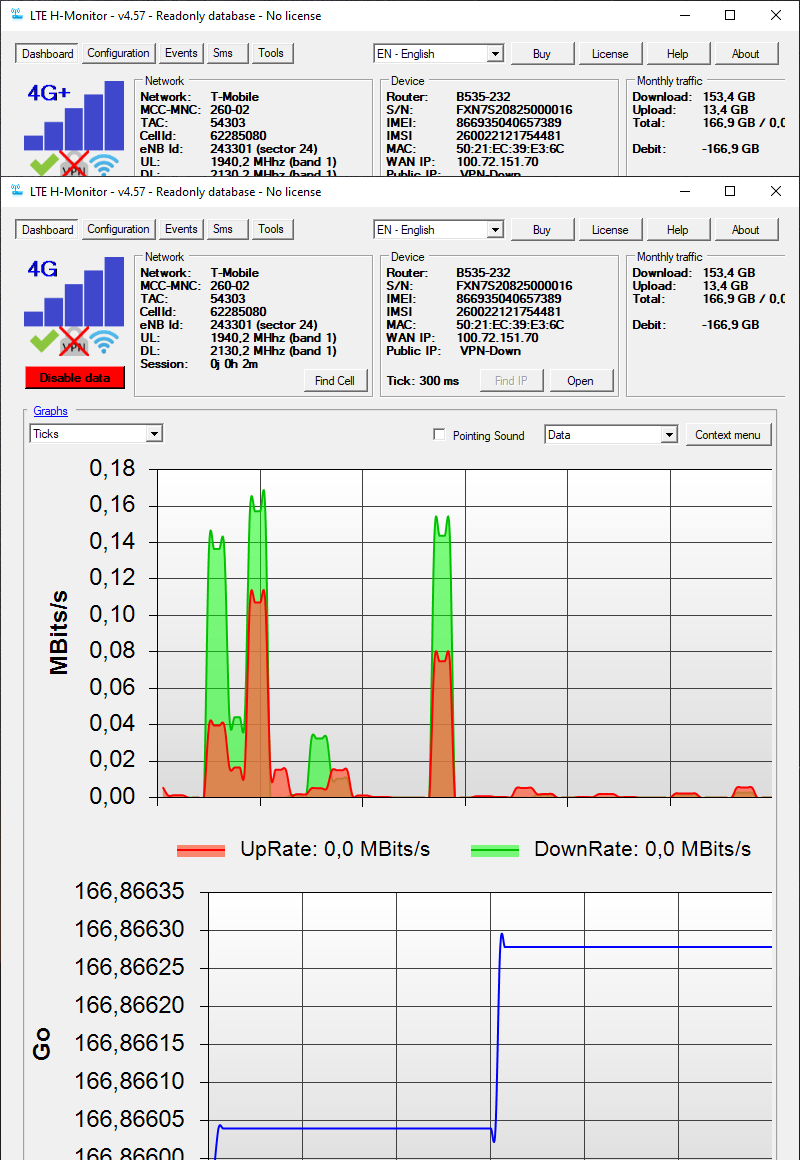This screenshot has width=800, height=1160.
Task: Click Debit value -166,9 GB in front window
Action: click(730, 325)
